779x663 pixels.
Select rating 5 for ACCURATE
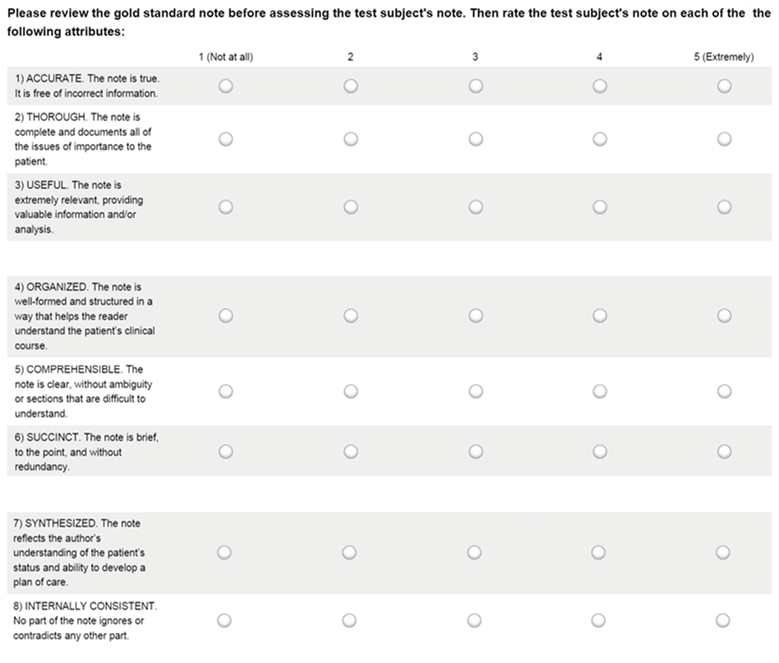tap(724, 87)
